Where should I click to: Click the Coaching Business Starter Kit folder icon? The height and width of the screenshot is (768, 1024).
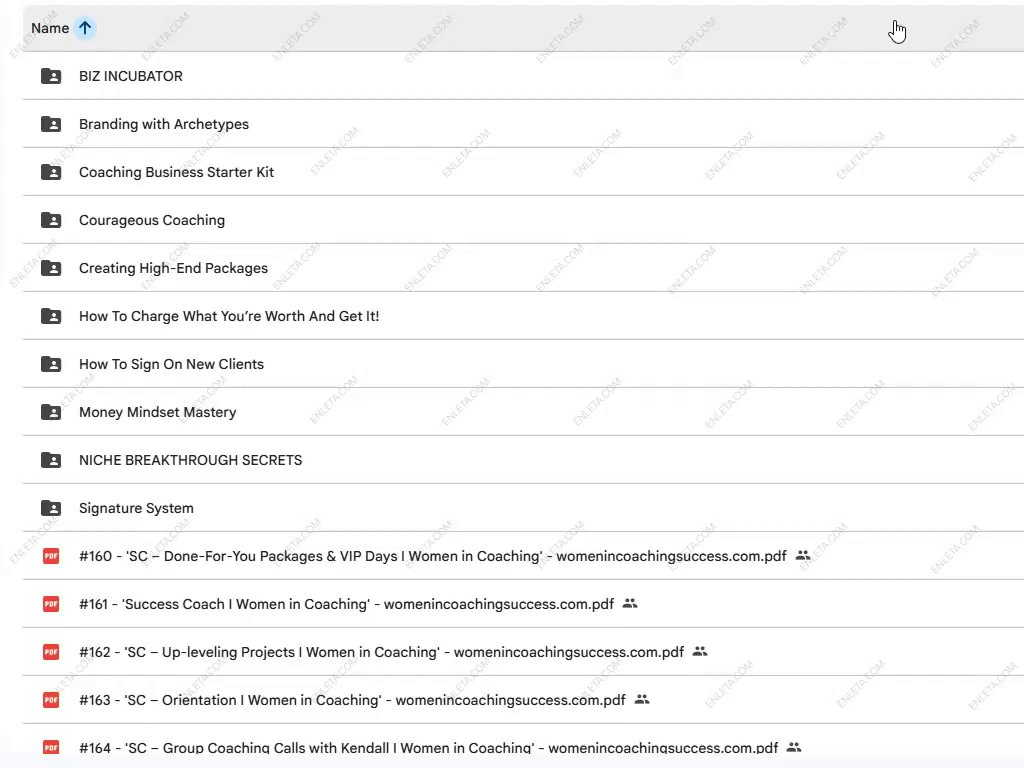(x=51, y=172)
